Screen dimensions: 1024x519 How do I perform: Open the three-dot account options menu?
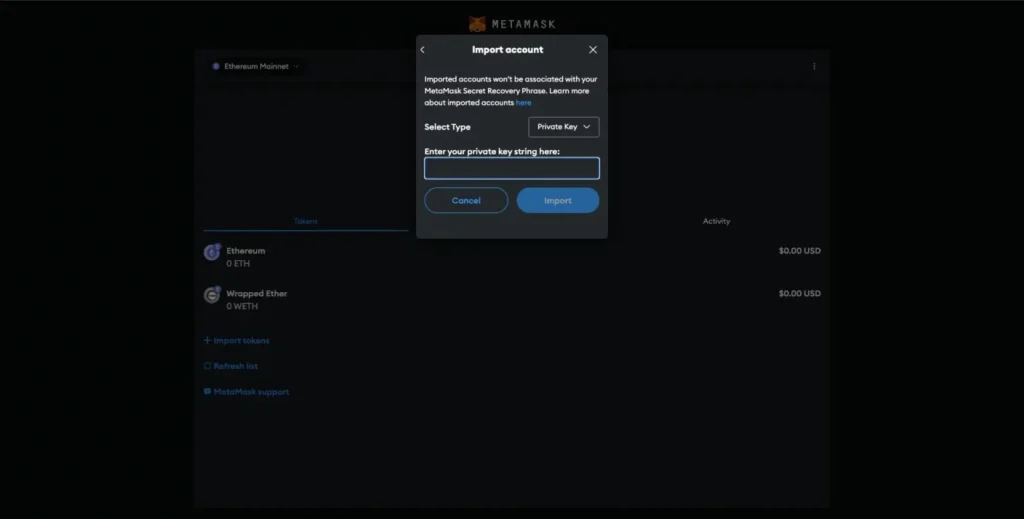(814, 66)
